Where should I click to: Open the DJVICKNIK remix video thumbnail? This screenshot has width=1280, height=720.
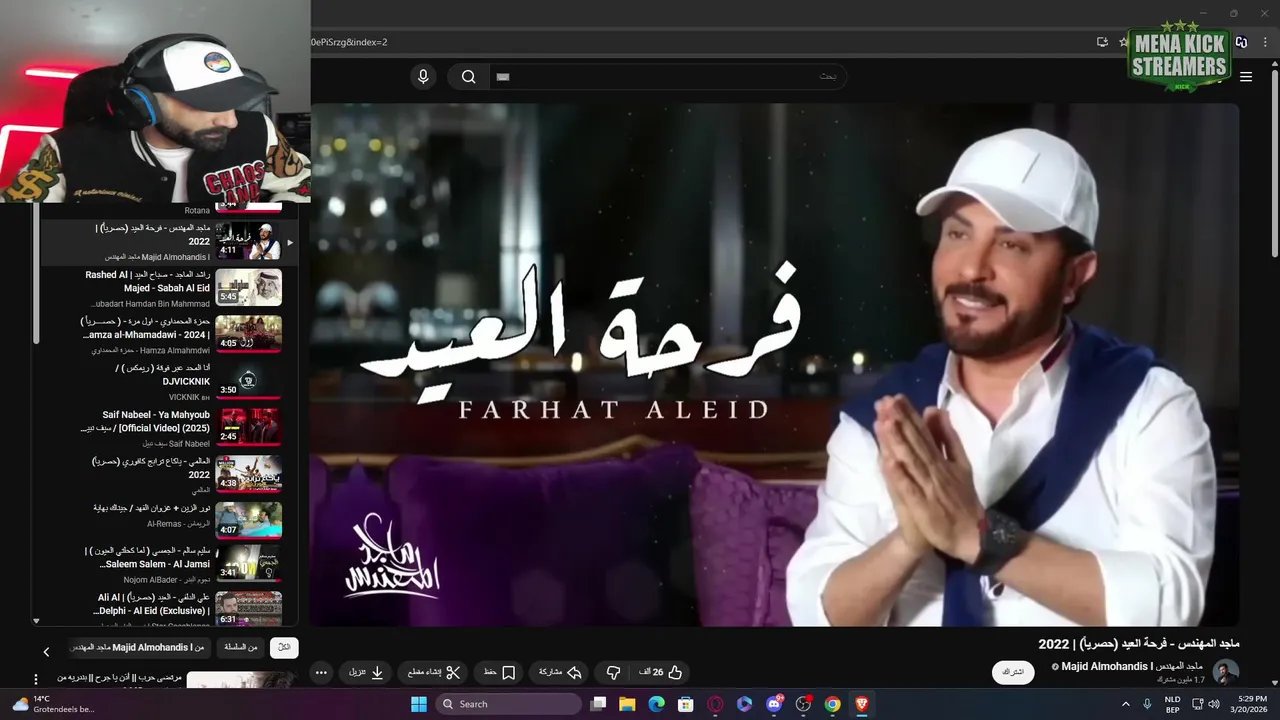pos(249,381)
